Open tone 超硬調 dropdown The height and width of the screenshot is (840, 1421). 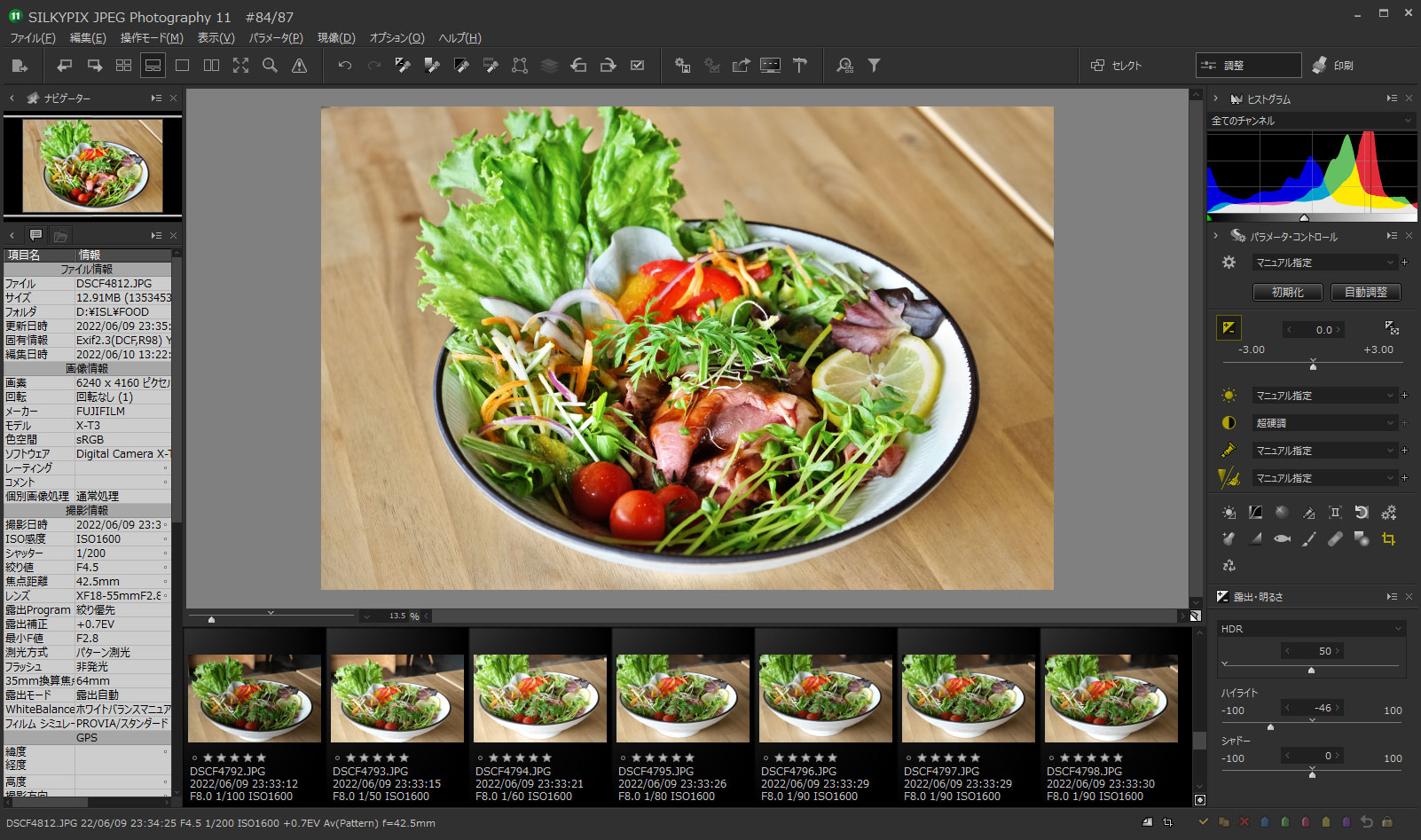1325,423
